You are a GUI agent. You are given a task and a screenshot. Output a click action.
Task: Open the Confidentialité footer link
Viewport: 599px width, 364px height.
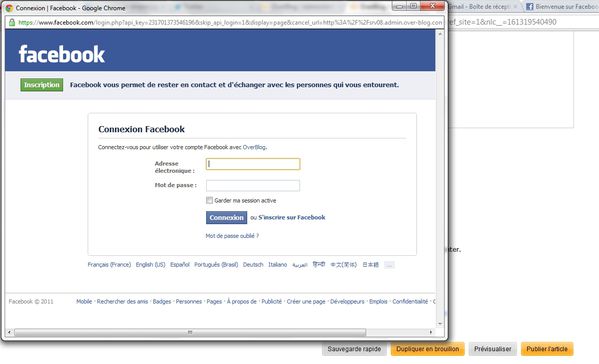tap(410, 301)
